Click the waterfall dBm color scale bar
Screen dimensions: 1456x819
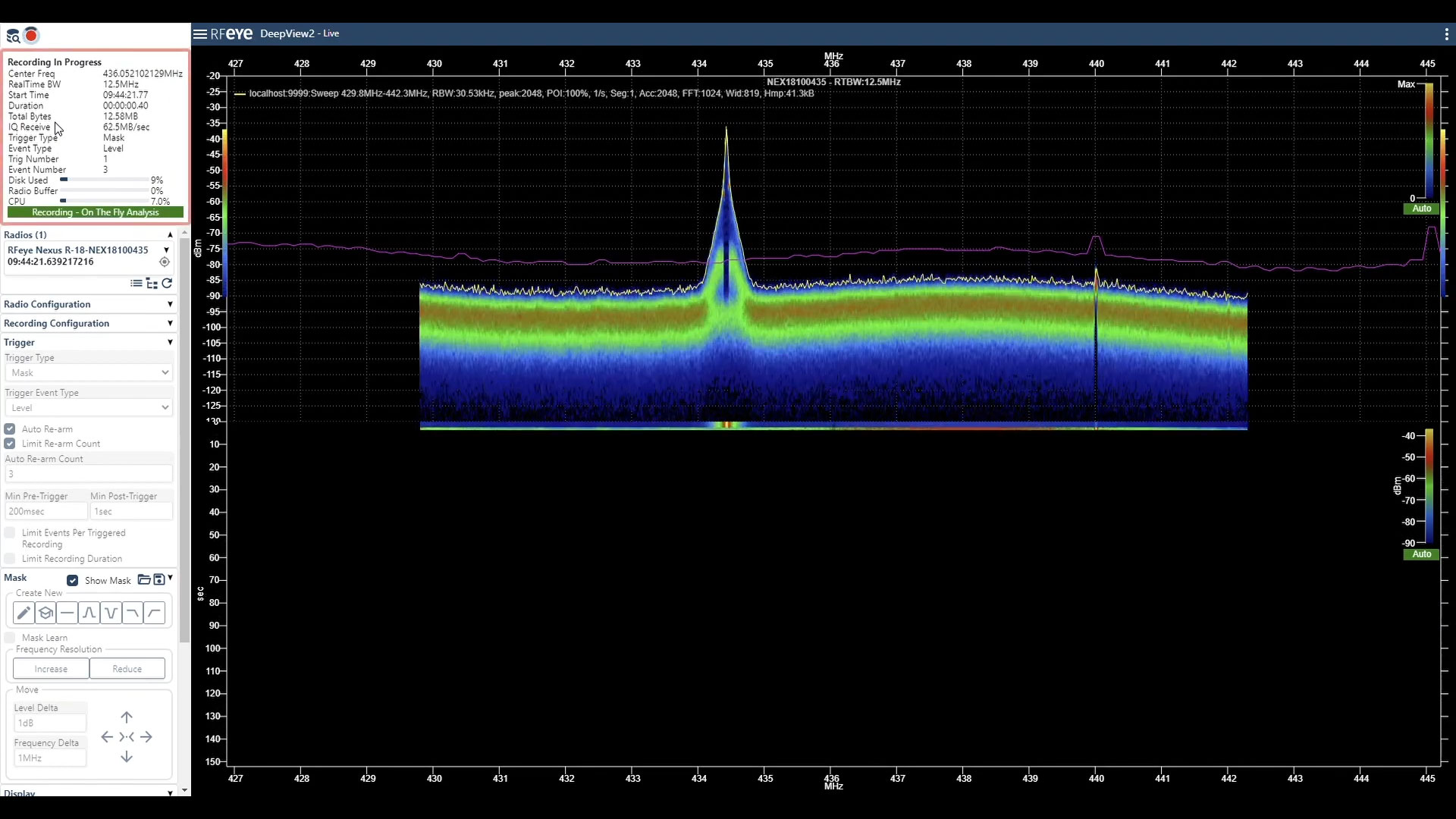pos(1429,487)
